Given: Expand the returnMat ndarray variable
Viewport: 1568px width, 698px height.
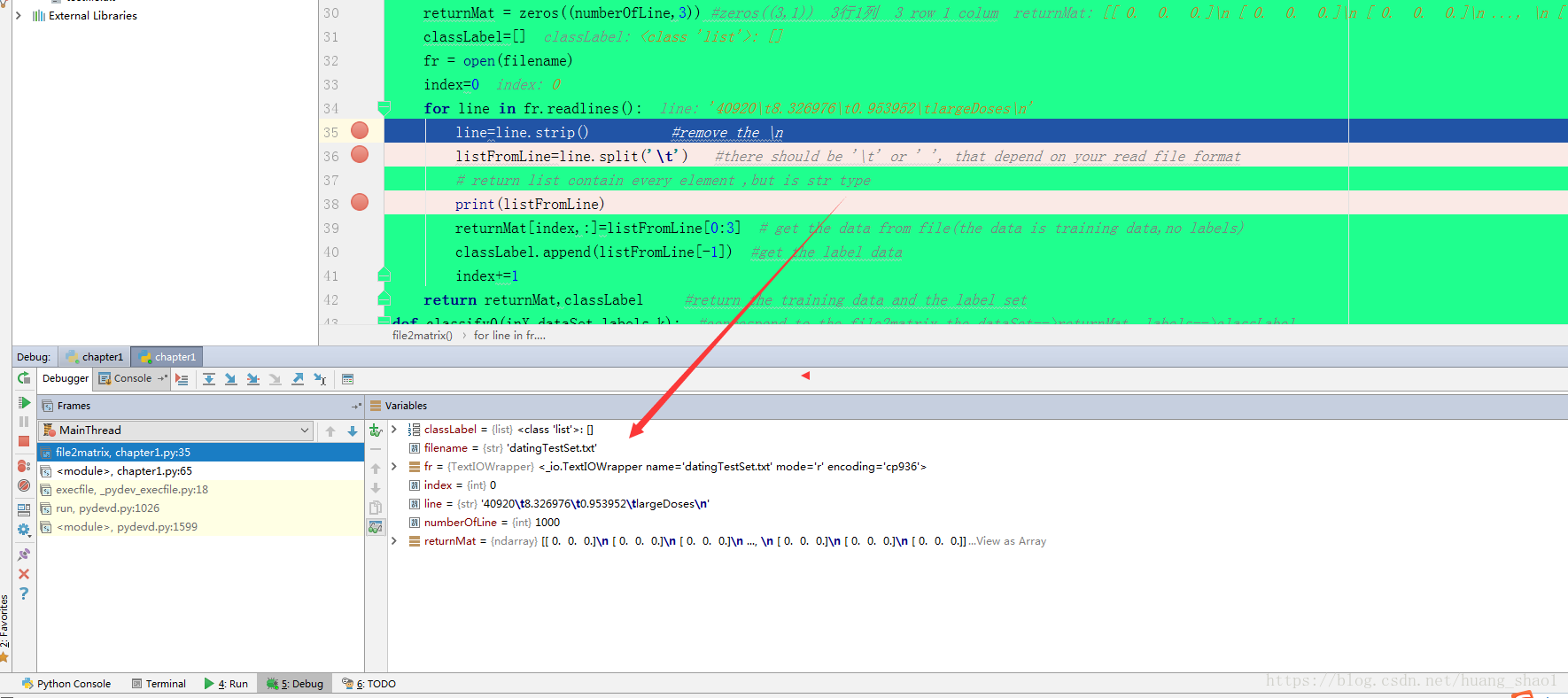Looking at the screenshot, I should click(394, 541).
